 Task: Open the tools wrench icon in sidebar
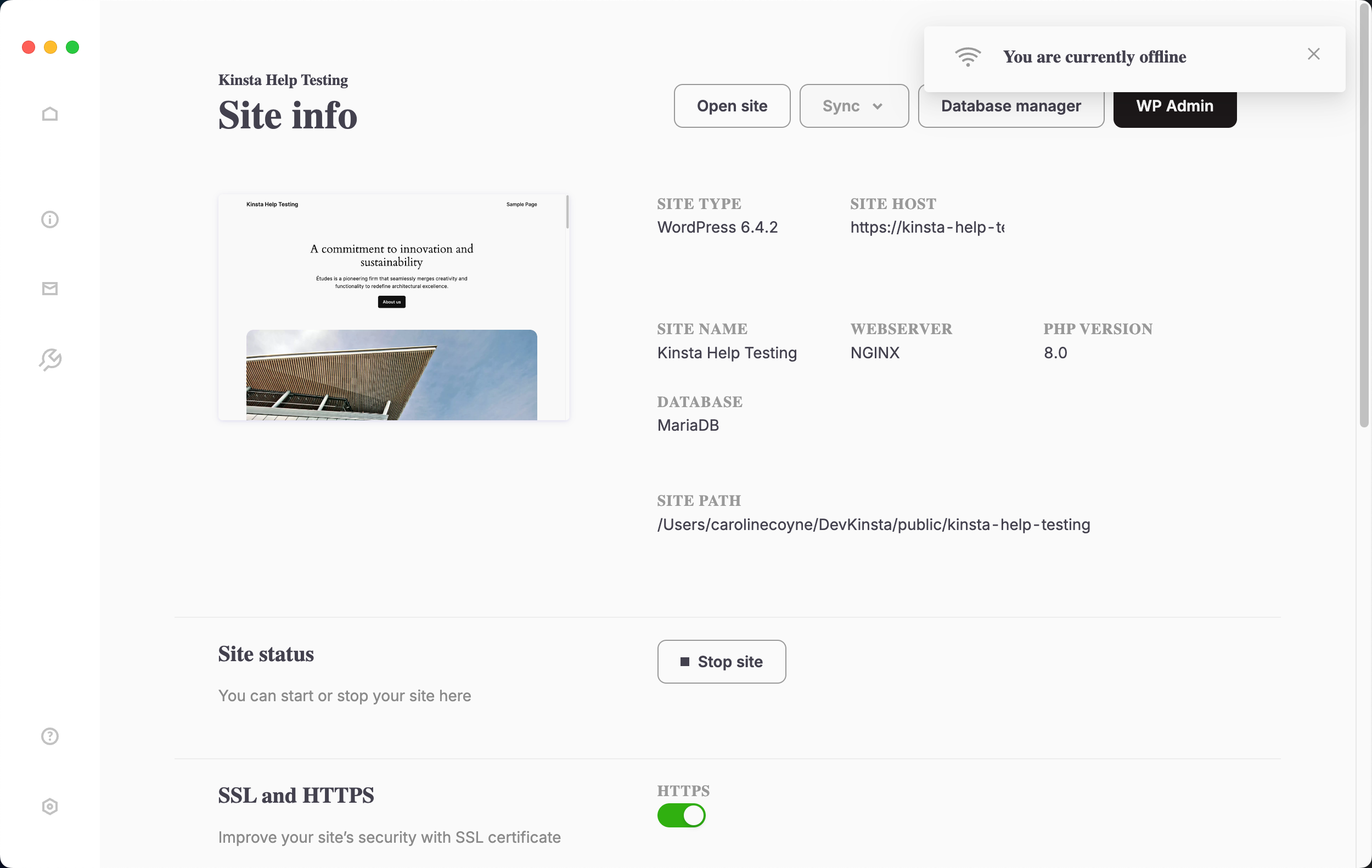click(x=49, y=359)
